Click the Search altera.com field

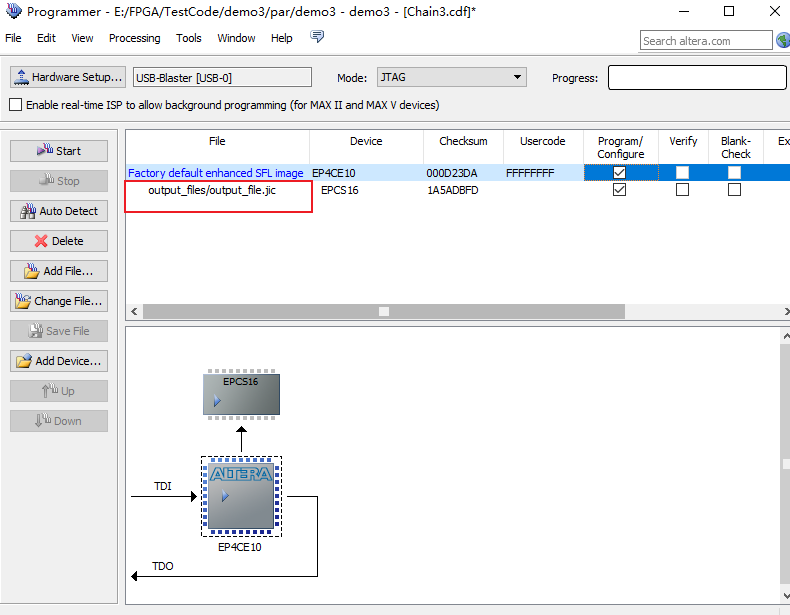pyautogui.click(x=706, y=40)
